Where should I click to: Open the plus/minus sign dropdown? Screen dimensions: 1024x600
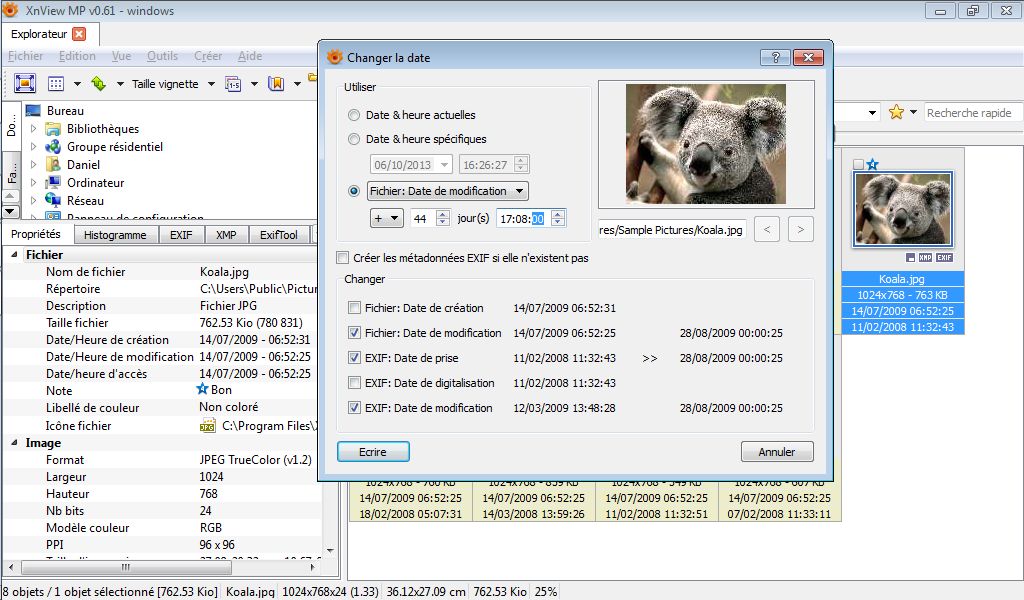(x=385, y=218)
